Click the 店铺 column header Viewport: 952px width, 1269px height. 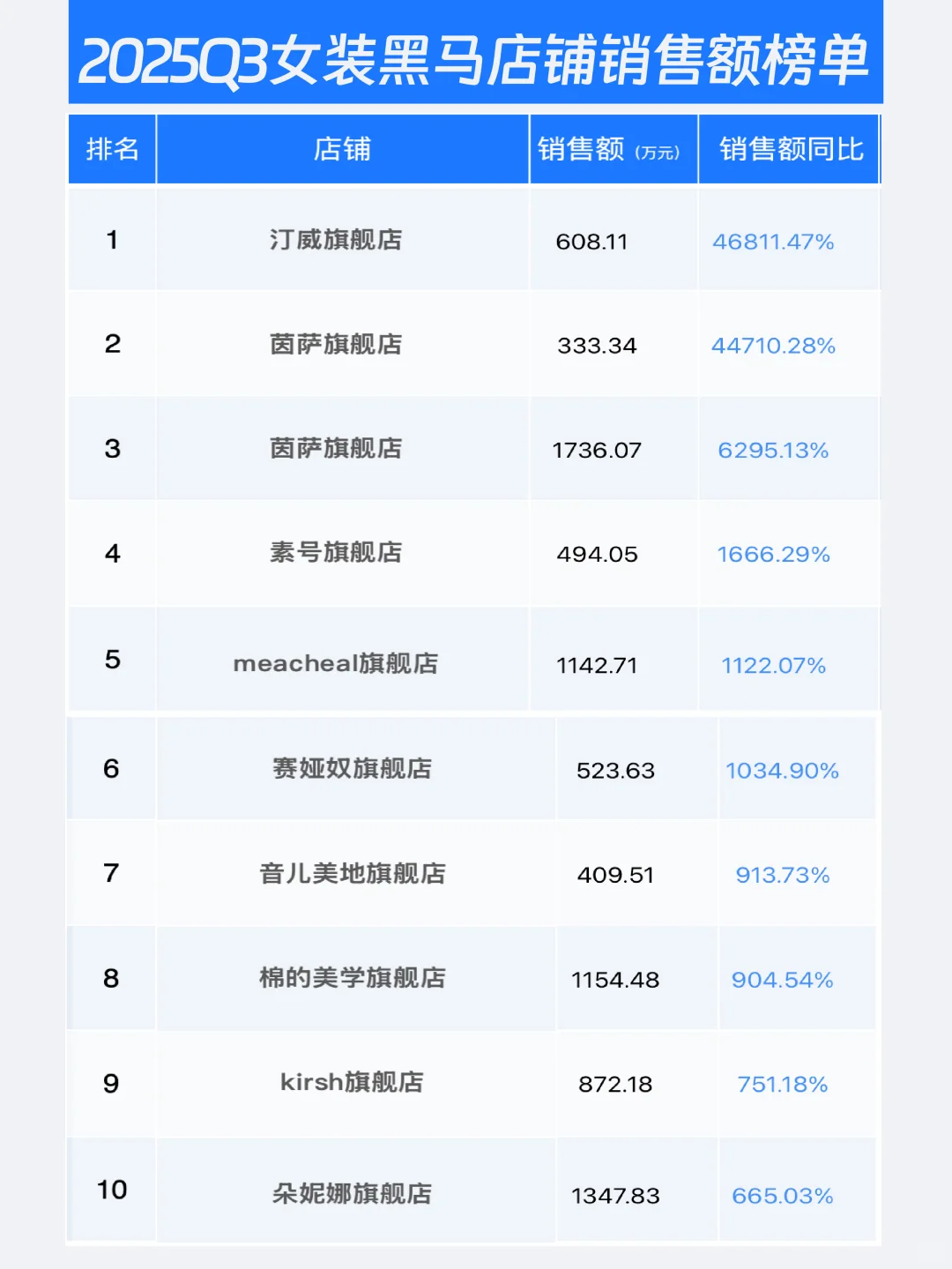click(x=342, y=149)
